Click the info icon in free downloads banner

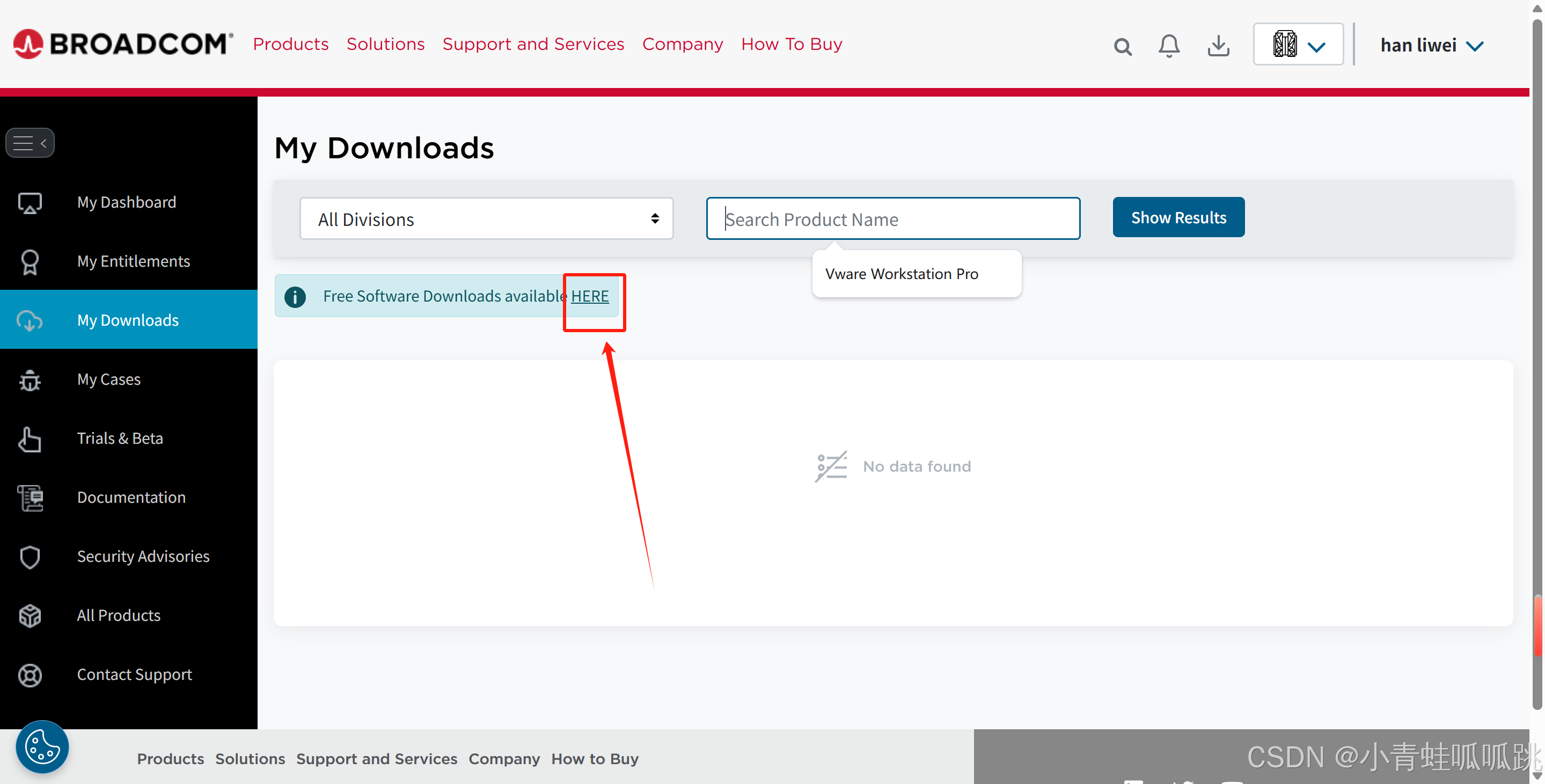[x=295, y=296]
